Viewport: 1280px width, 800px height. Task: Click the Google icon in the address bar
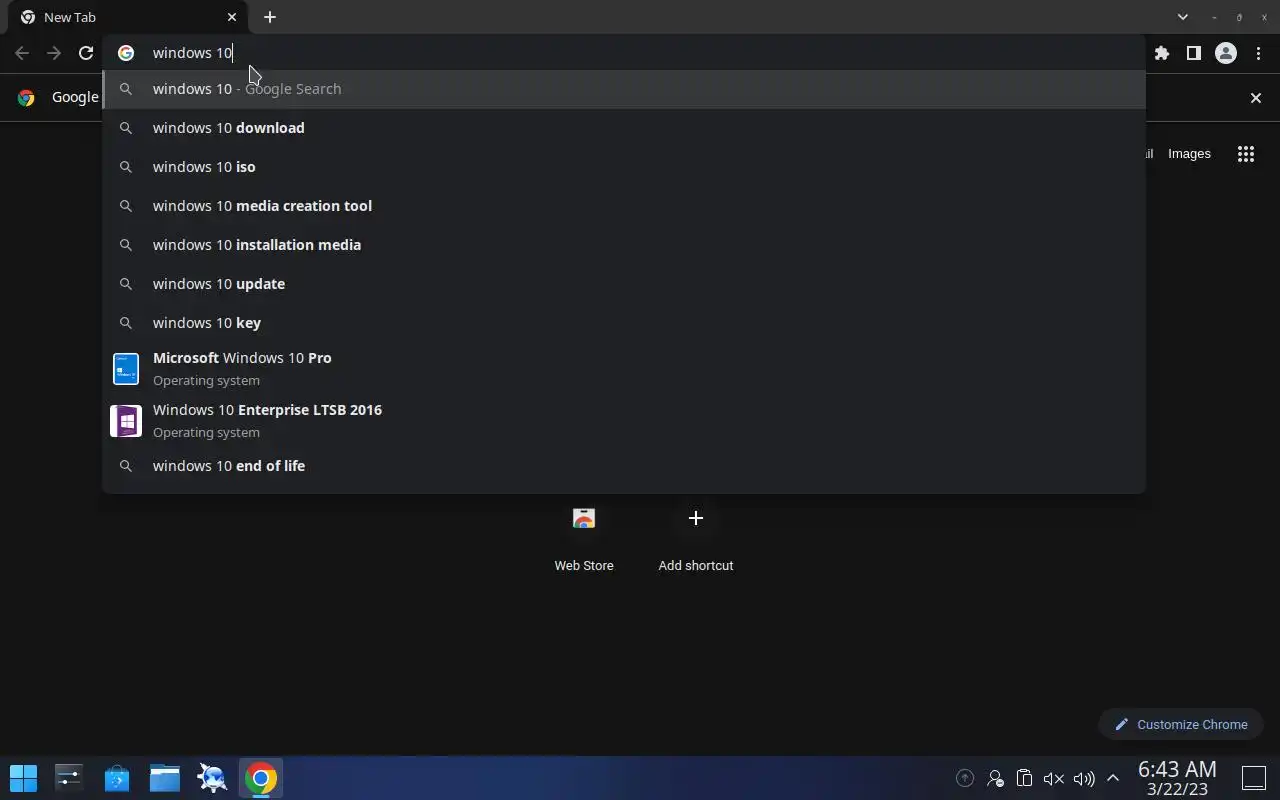pyautogui.click(x=126, y=53)
